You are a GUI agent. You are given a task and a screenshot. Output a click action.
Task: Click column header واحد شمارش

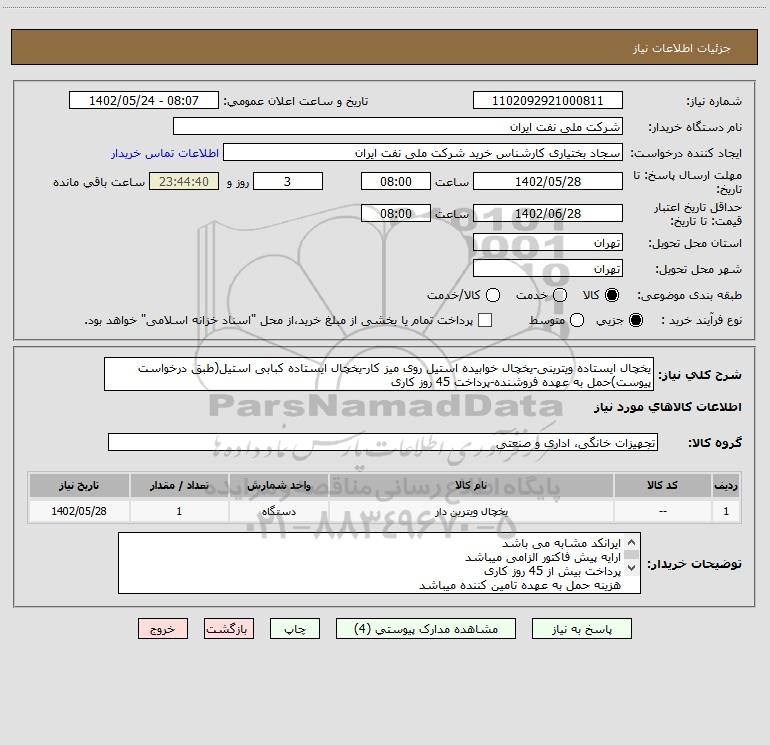(278, 486)
